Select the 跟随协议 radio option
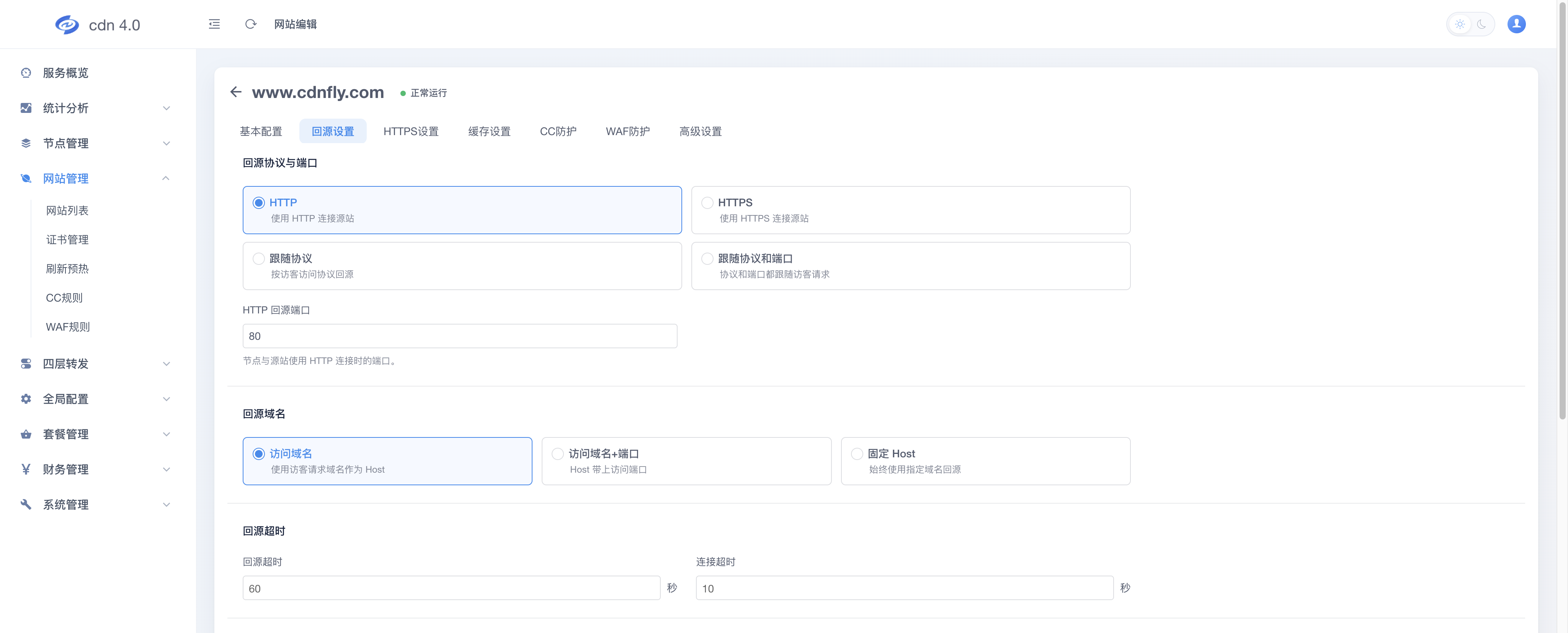 259,259
